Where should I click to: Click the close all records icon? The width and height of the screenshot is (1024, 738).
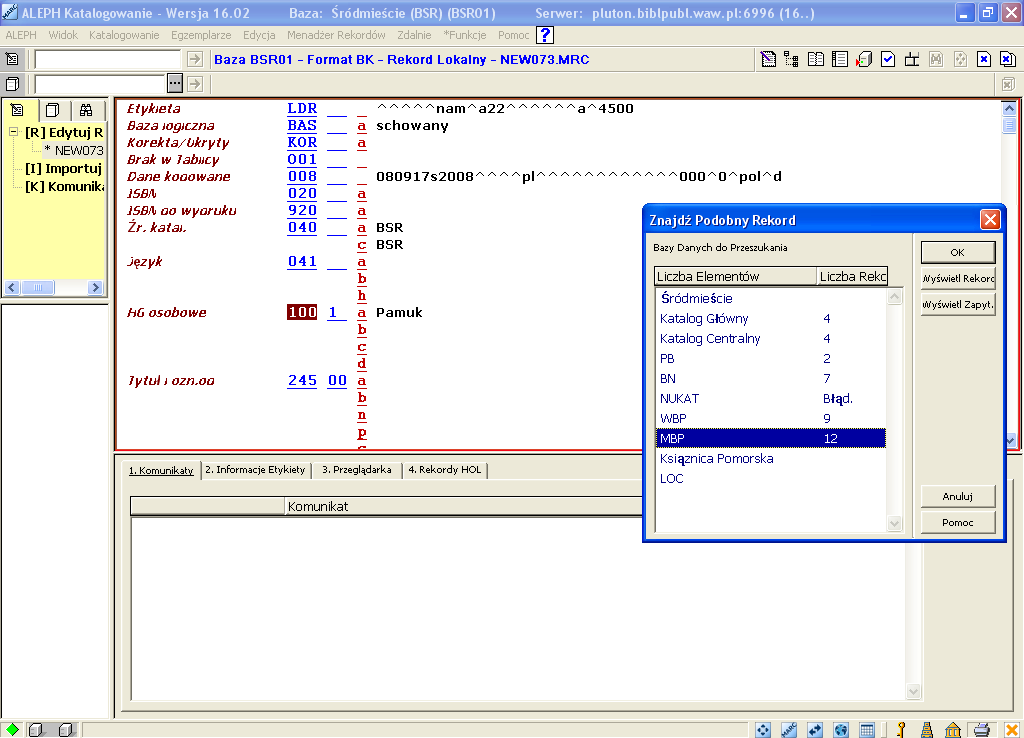tap(1008, 59)
